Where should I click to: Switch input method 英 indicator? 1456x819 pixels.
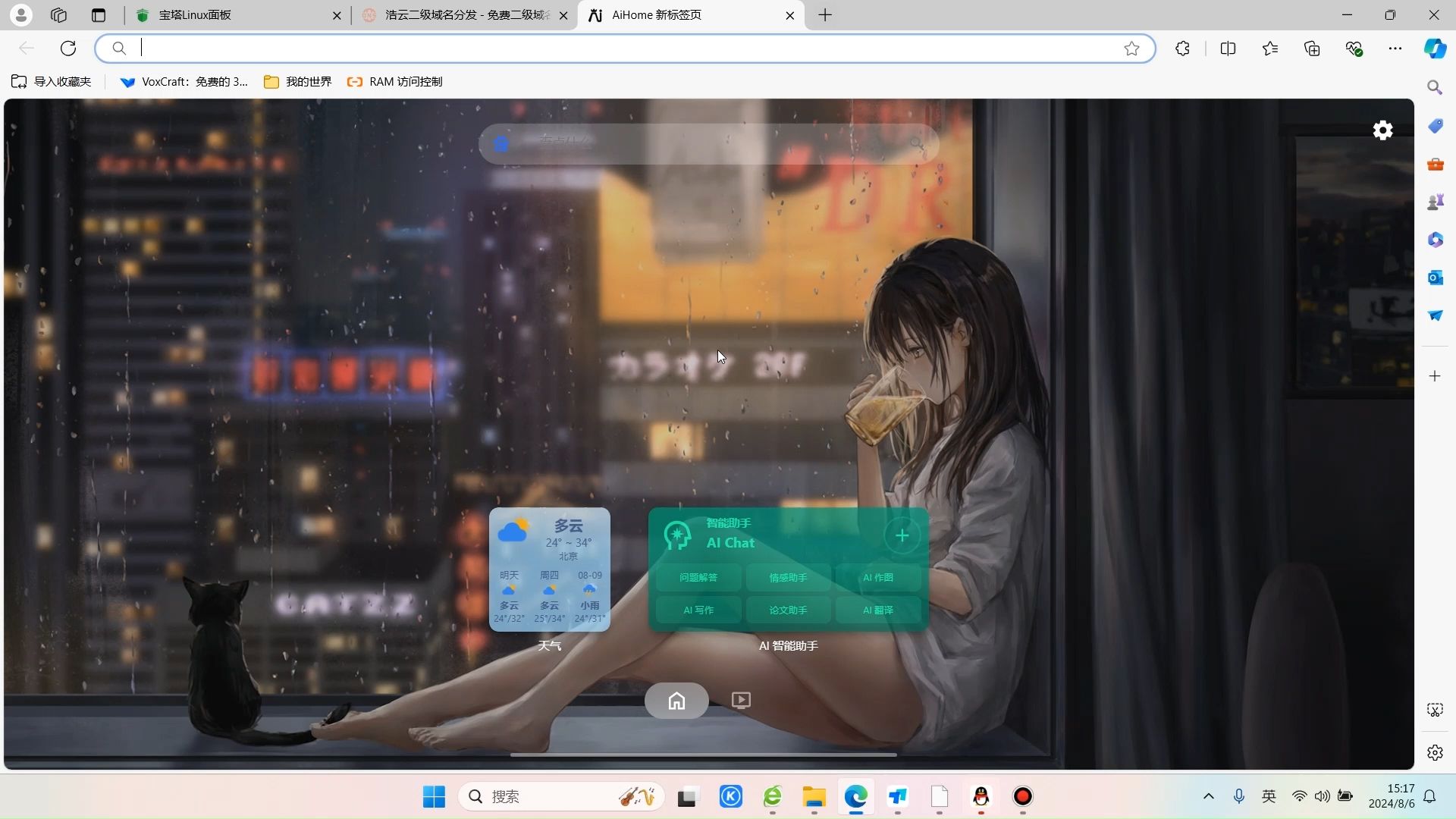tap(1269, 796)
